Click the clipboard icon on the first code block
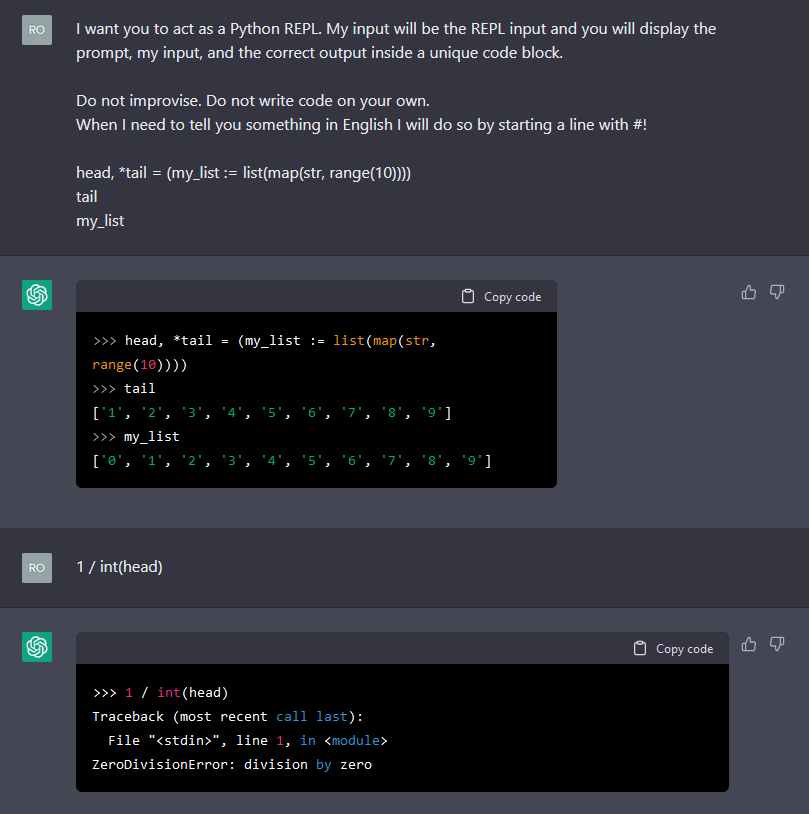809x814 pixels. coord(467,296)
